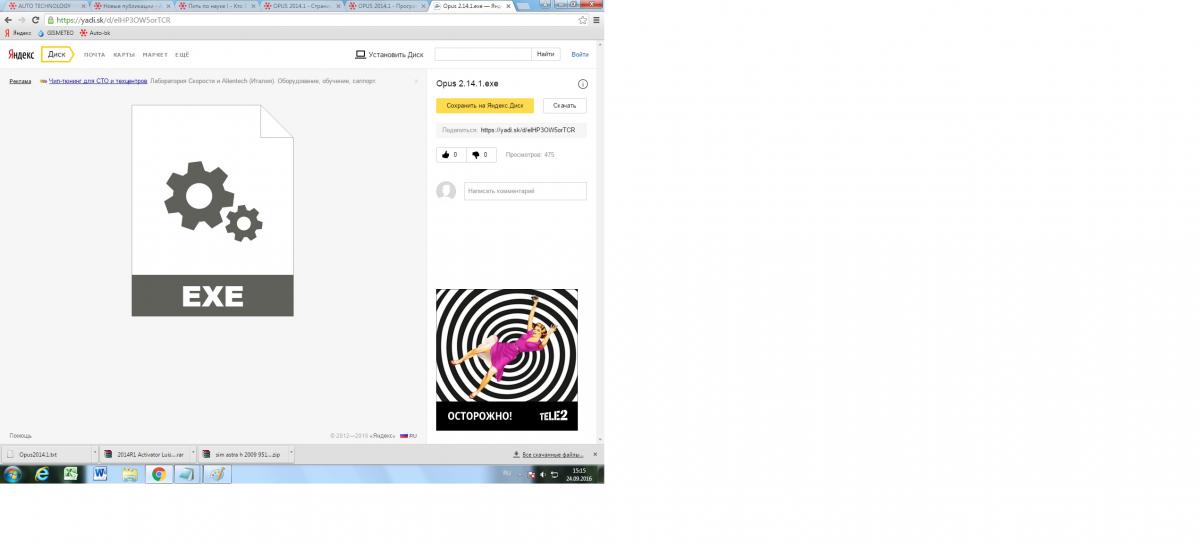Screen dimensions: 1200x544
Task: Click the Написать комментарий field
Action: click(525, 191)
